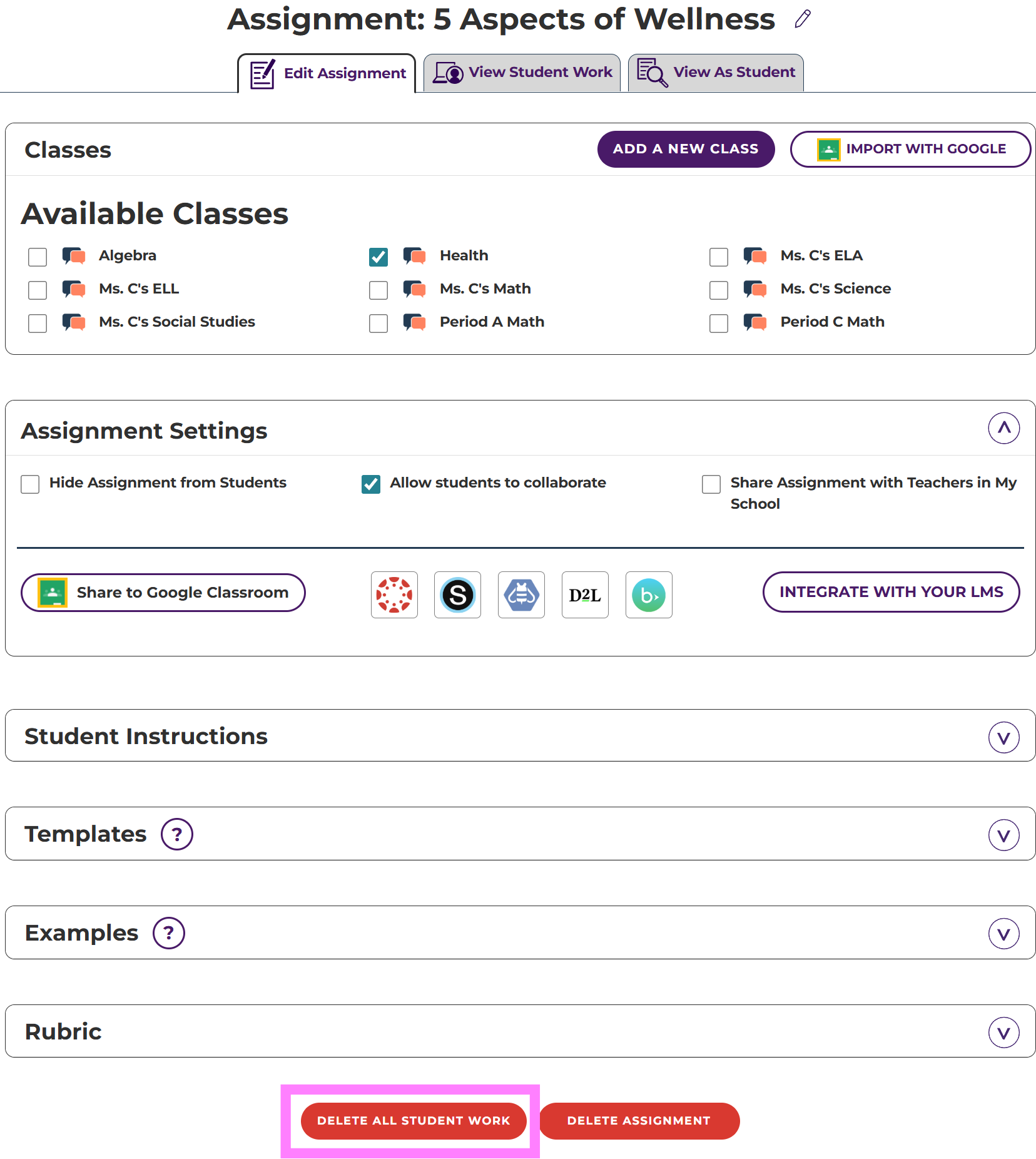The height and width of the screenshot is (1159, 1036).
Task: Click Add a New Class button
Action: [686, 149]
